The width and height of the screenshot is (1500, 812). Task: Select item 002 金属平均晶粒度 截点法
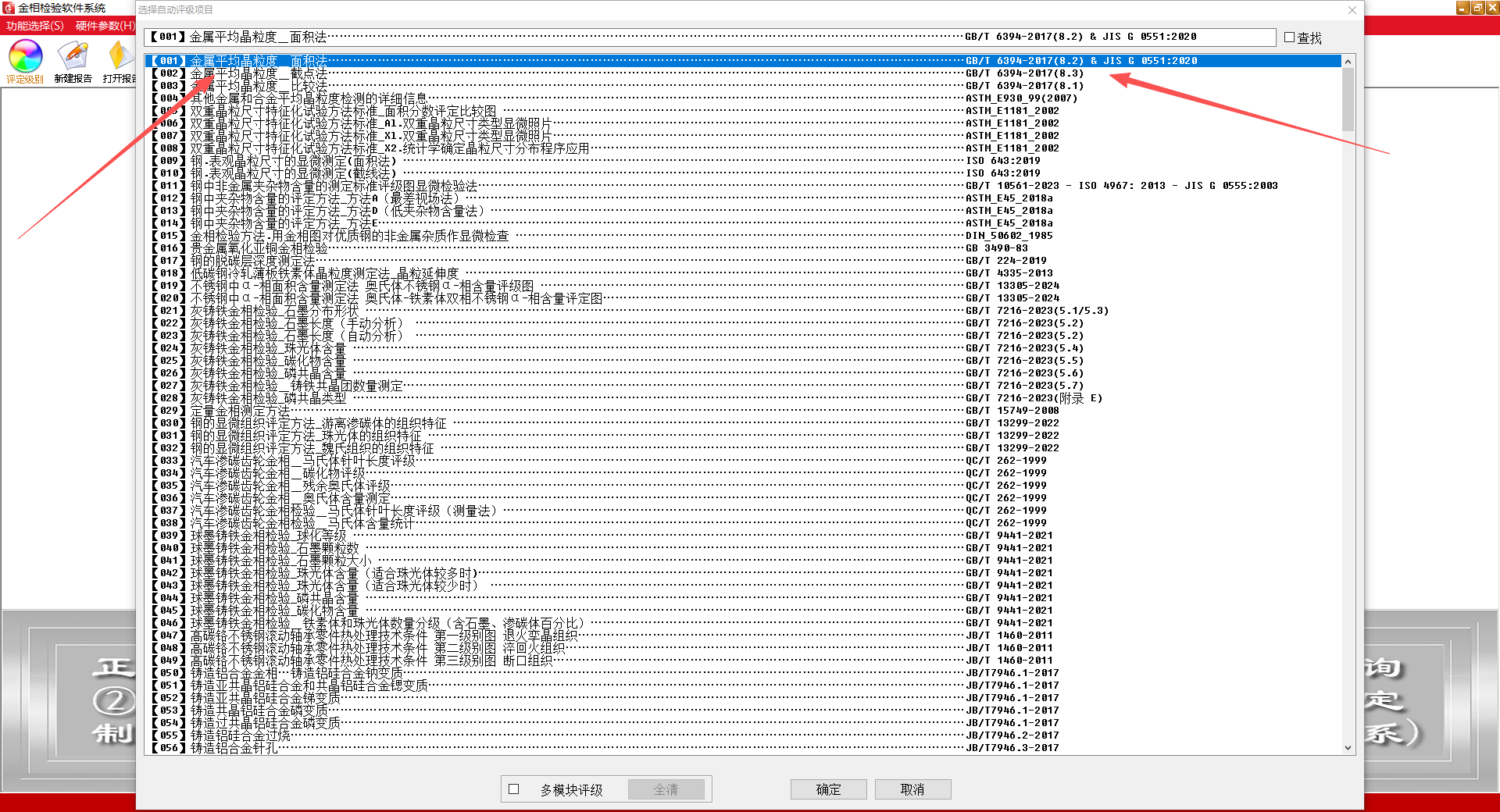tap(258, 73)
